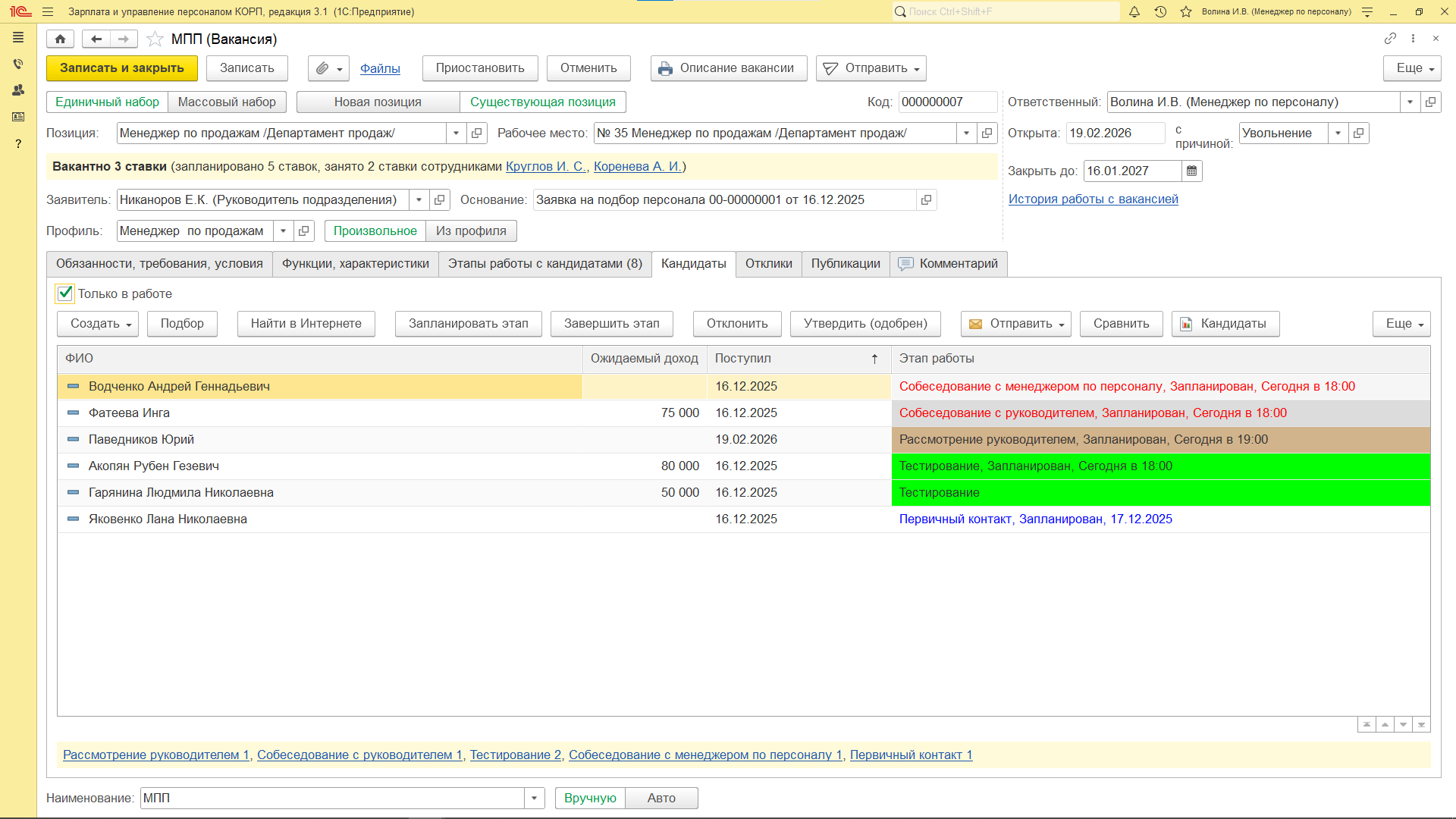
Task: Open История работы с вакансией link
Action: [1093, 199]
